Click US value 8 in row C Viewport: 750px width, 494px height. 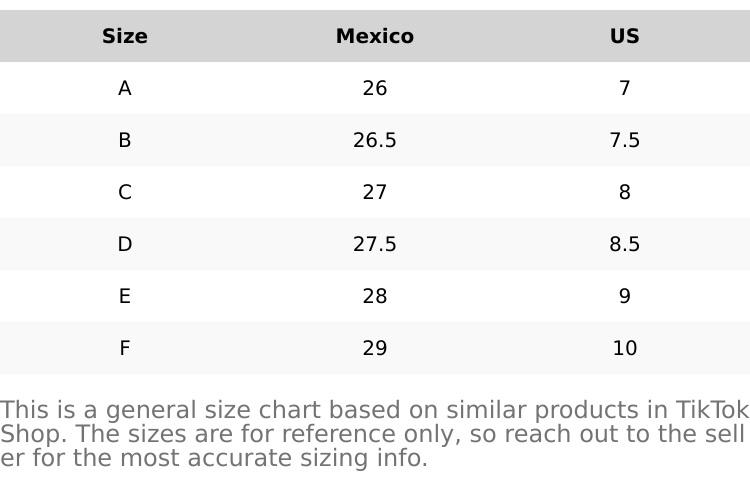coord(625,193)
